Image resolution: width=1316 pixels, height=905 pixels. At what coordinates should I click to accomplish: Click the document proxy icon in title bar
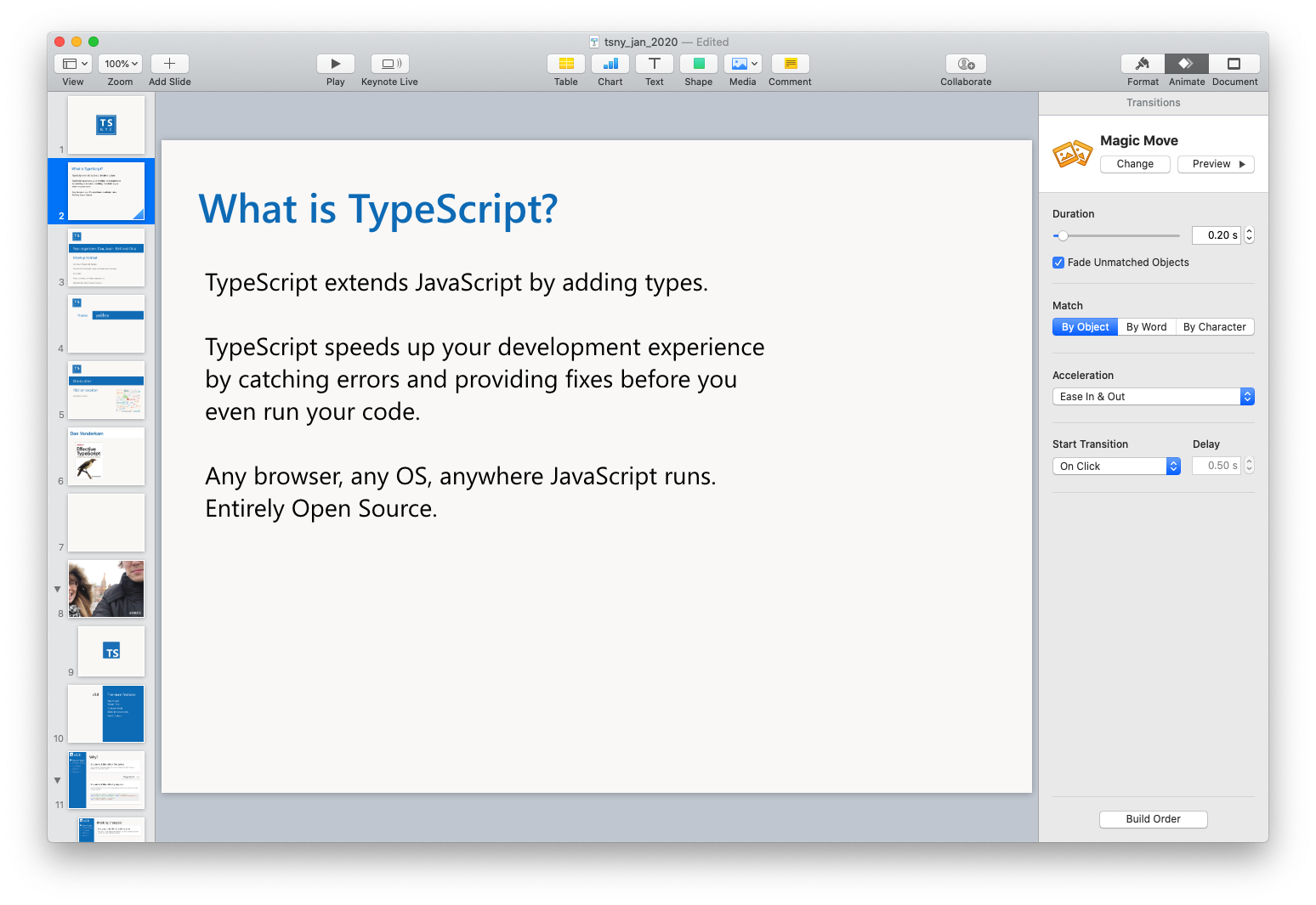point(594,42)
